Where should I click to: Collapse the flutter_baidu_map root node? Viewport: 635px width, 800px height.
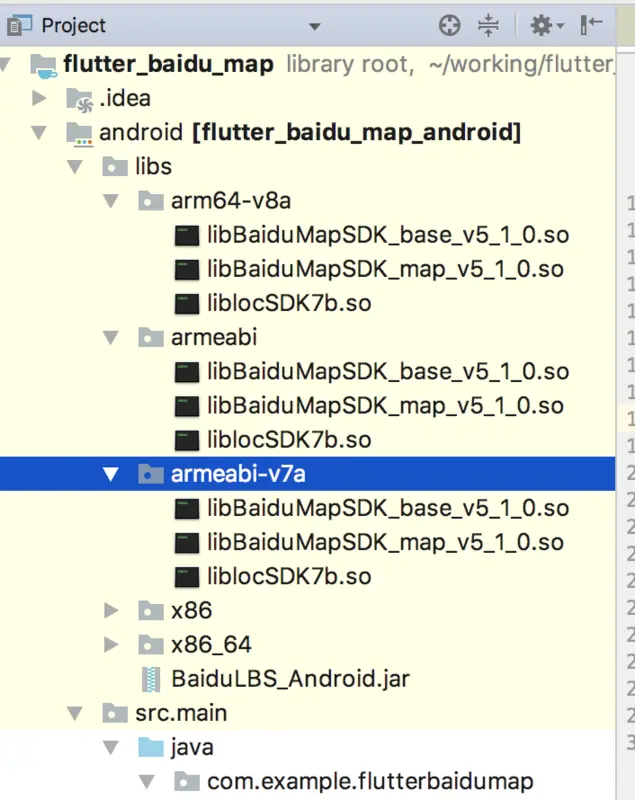[5, 64]
